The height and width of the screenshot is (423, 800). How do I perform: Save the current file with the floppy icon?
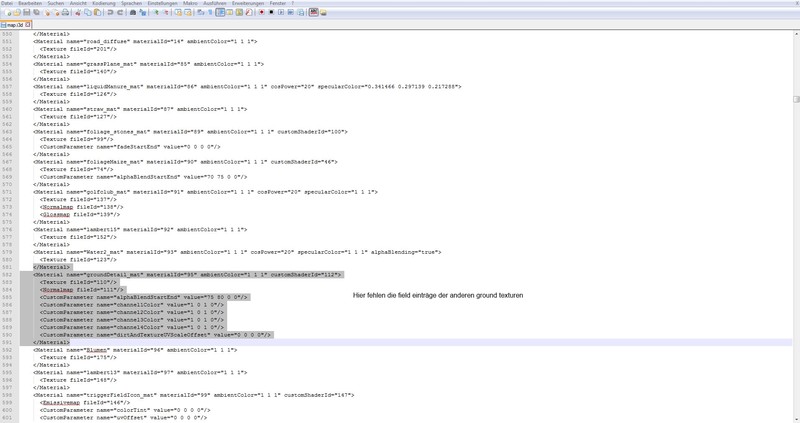(x=27, y=12)
